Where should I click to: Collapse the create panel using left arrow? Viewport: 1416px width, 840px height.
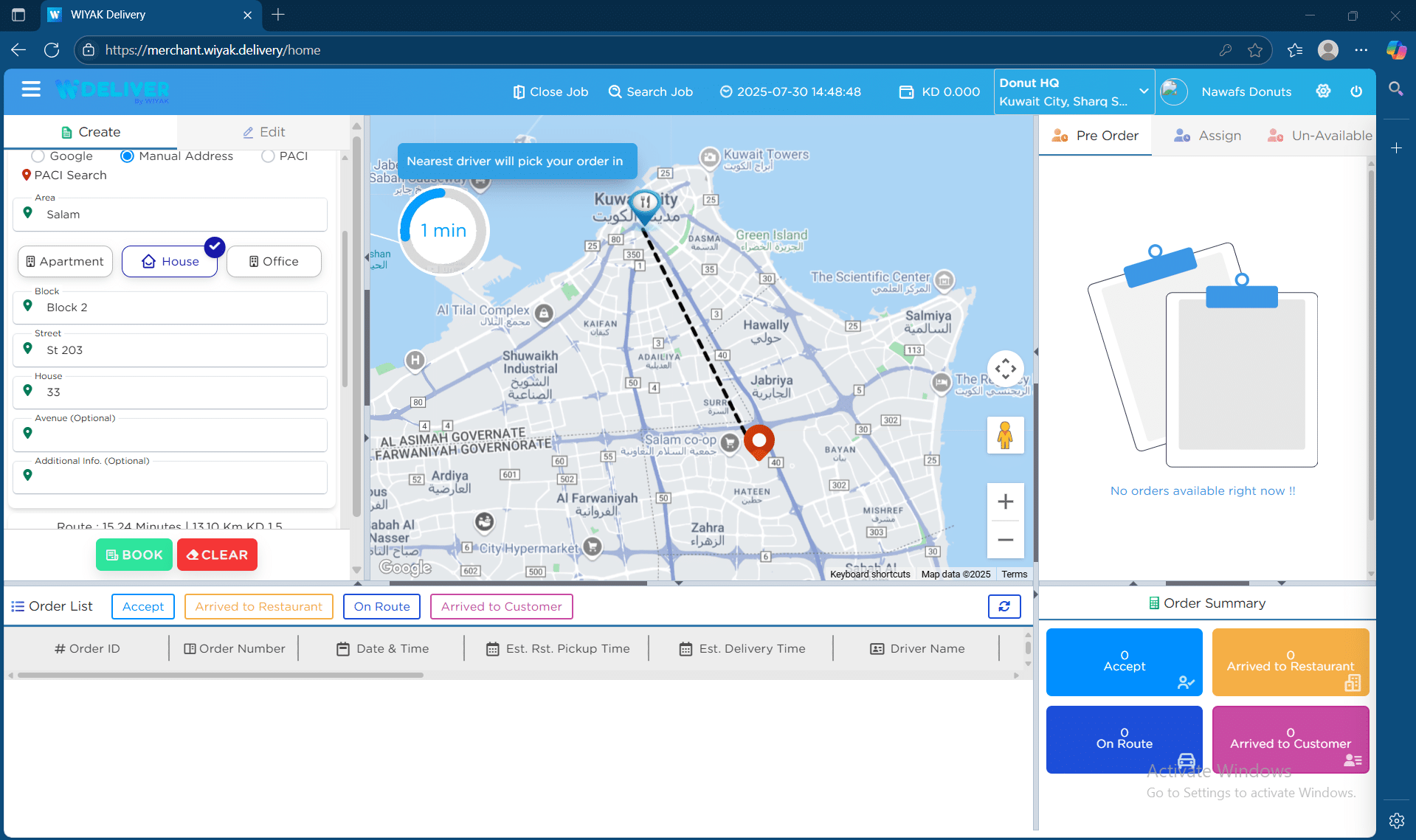coord(367,257)
